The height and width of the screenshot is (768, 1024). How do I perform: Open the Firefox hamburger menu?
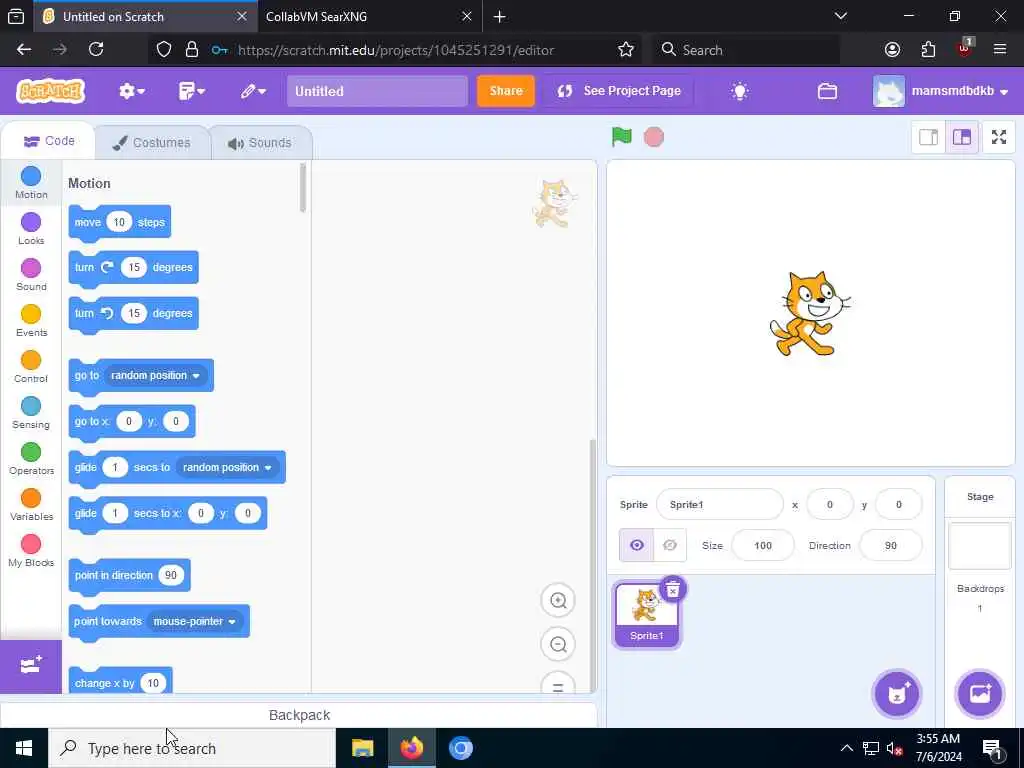point(999,49)
